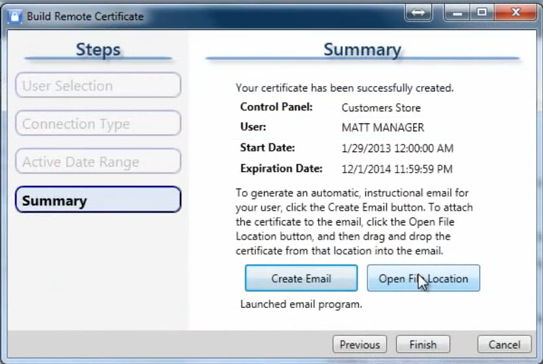
Task: Select the User Selection step
Action: 98,85
